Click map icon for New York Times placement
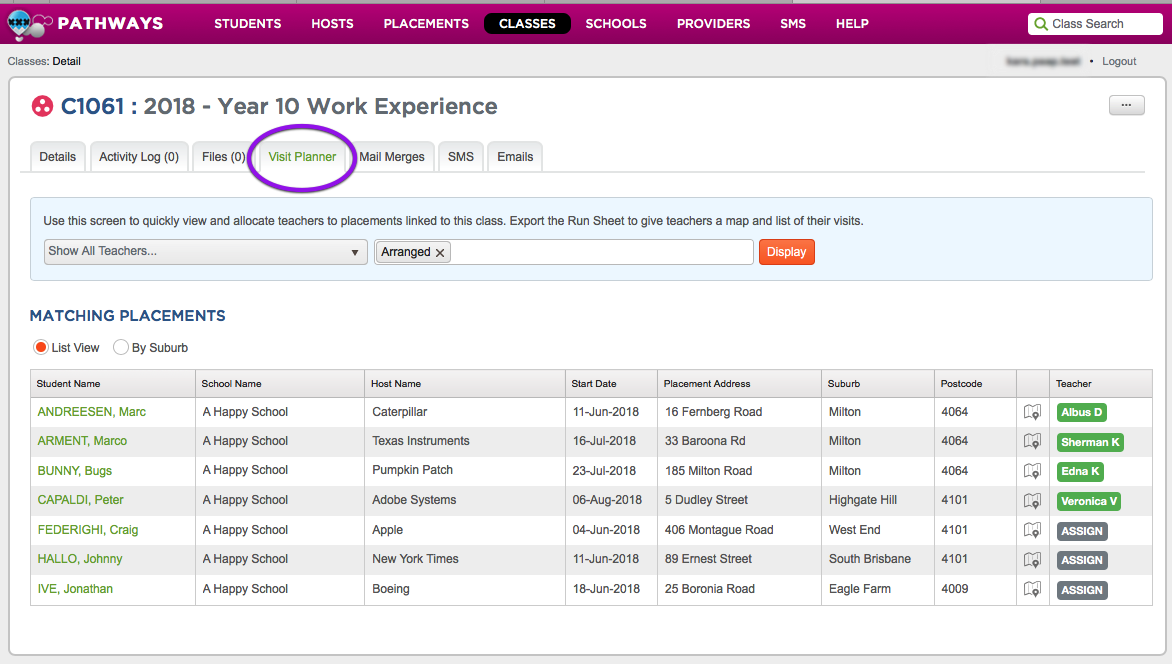This screenshot has height=664, width=1172. click(x=1032, y=559)
